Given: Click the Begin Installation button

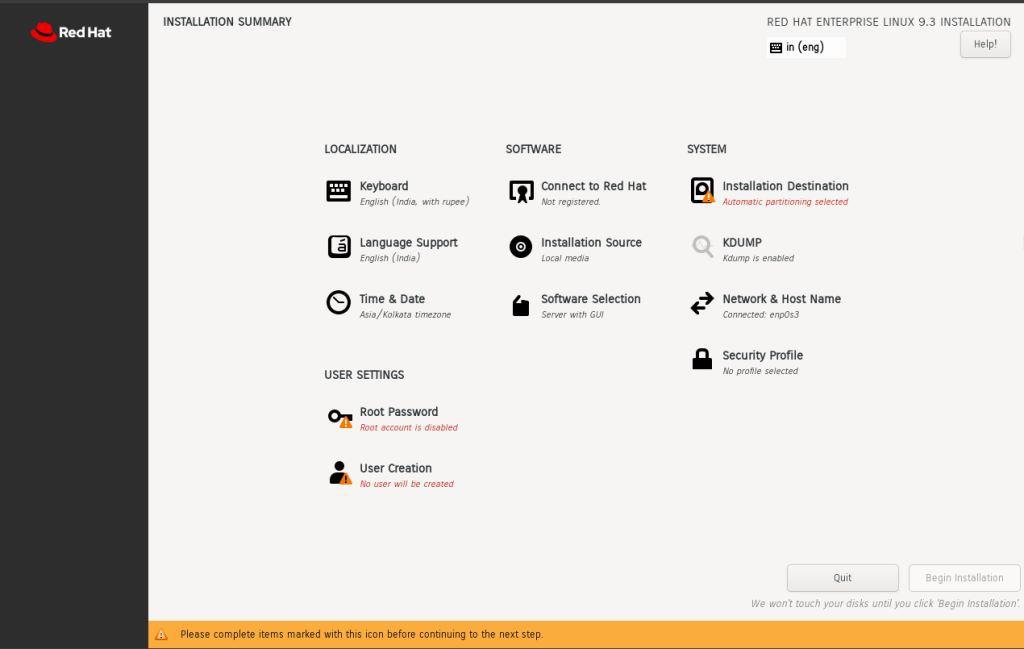Looking at the screenshot, I should point(964,578).
